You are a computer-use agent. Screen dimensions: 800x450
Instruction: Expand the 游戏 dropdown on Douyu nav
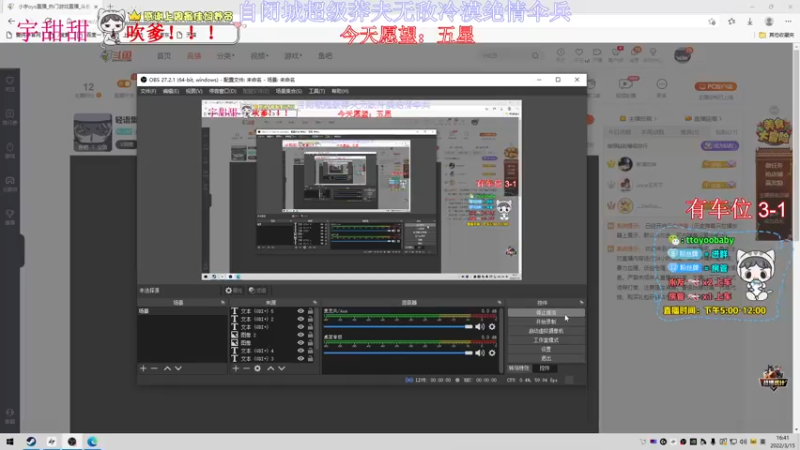(293, 56)
